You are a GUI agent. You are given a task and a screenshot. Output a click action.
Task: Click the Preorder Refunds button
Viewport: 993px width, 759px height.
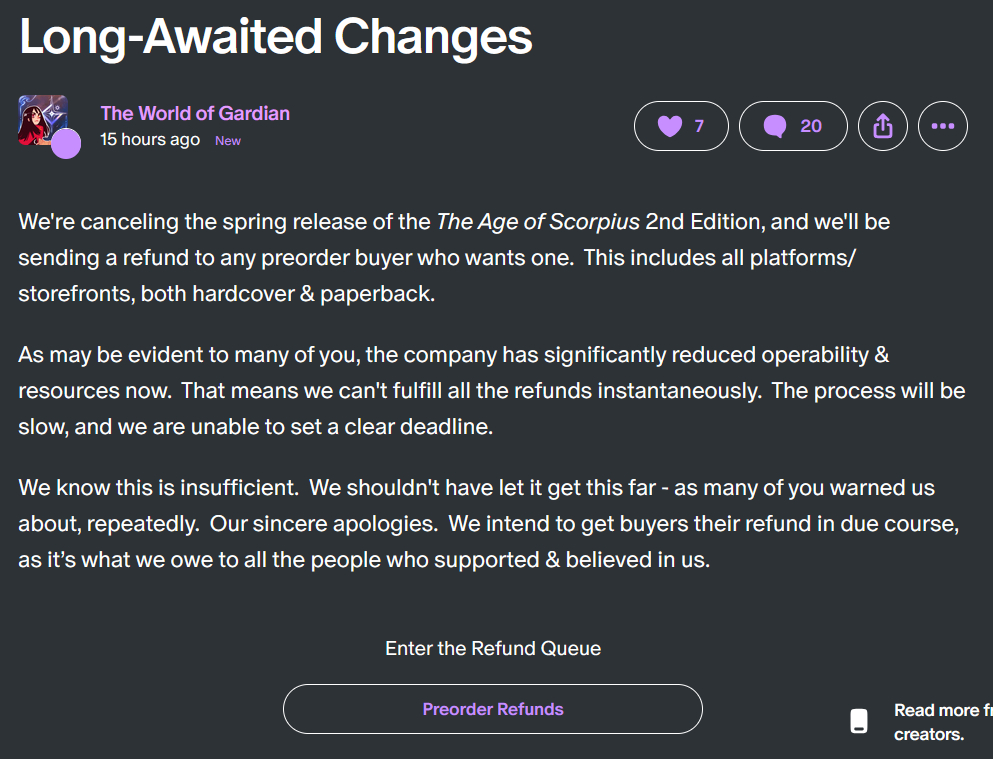click(x=493, y=709)
